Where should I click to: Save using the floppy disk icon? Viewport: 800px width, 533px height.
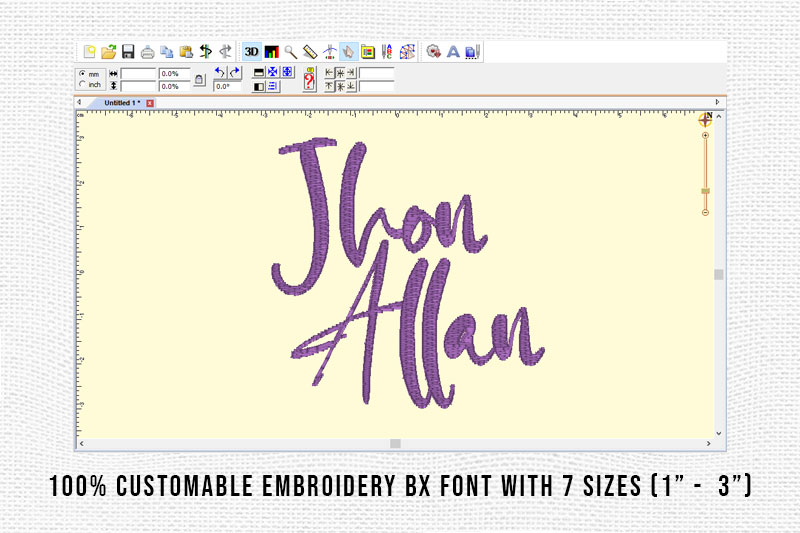click(x=128, y=52)
